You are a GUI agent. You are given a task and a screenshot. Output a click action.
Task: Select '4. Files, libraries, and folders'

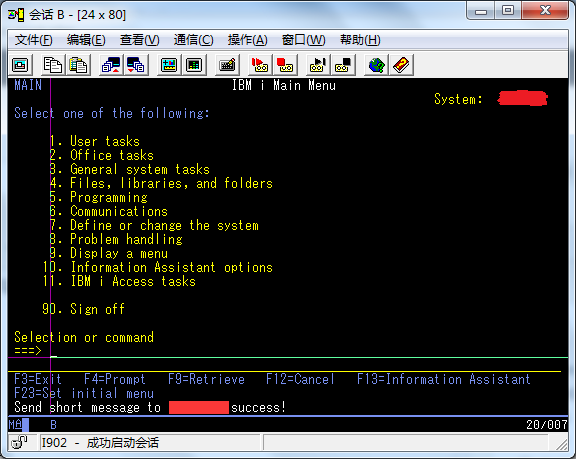161,183
